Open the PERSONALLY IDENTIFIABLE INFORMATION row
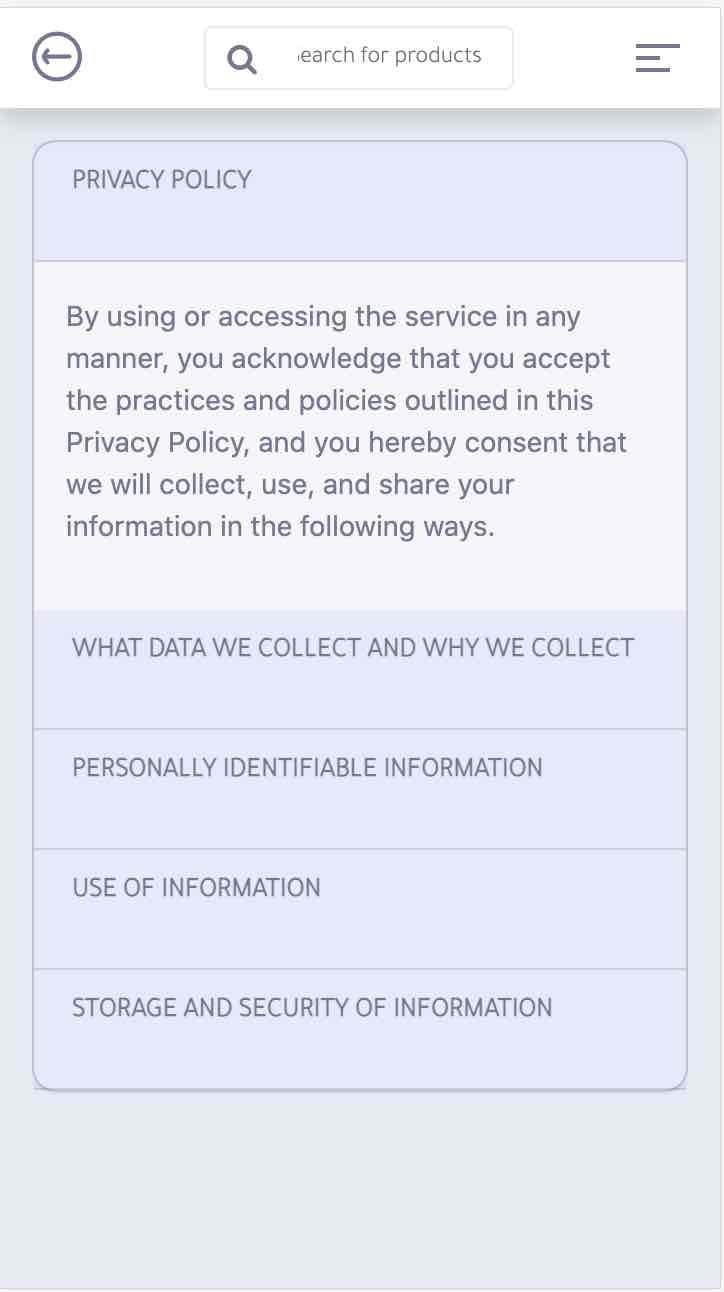 pyautogui.click(x=307, y=768)
